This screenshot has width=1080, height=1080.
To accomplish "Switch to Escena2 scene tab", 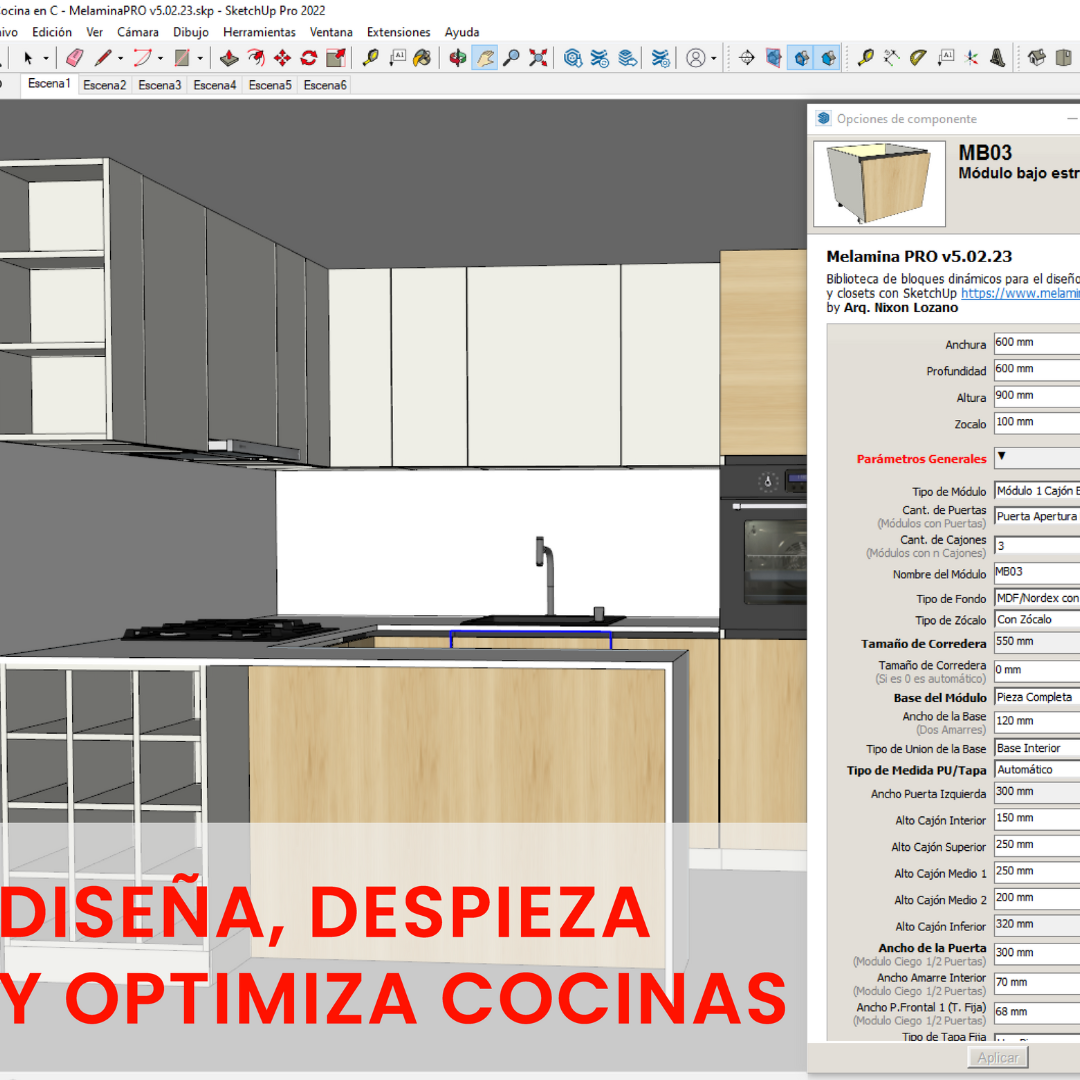I will point(105,85).
